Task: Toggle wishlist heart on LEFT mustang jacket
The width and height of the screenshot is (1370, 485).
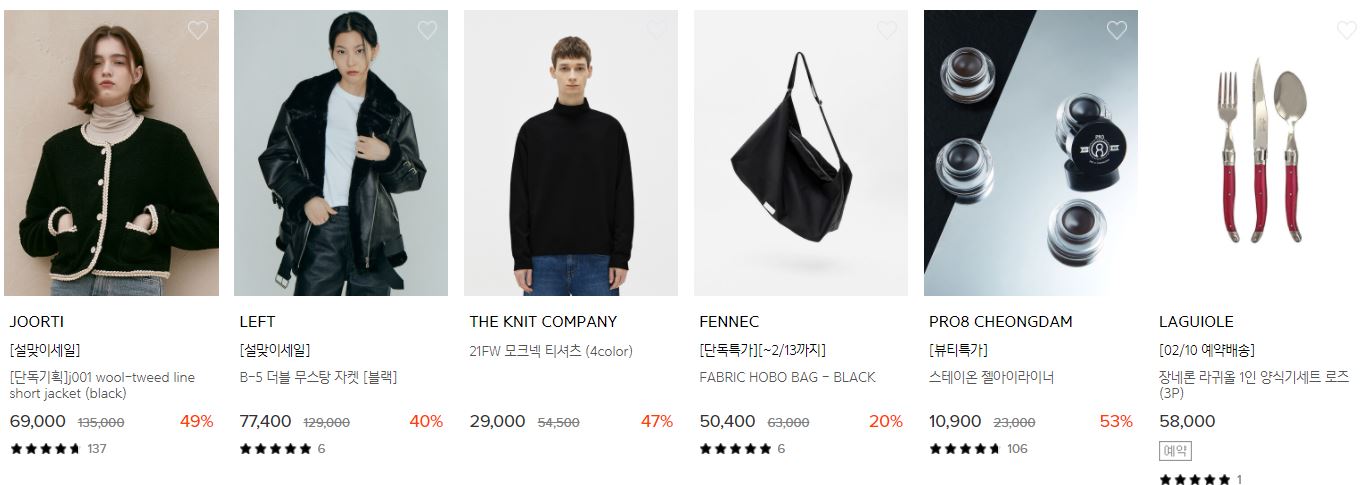Action: coord(427,30)
